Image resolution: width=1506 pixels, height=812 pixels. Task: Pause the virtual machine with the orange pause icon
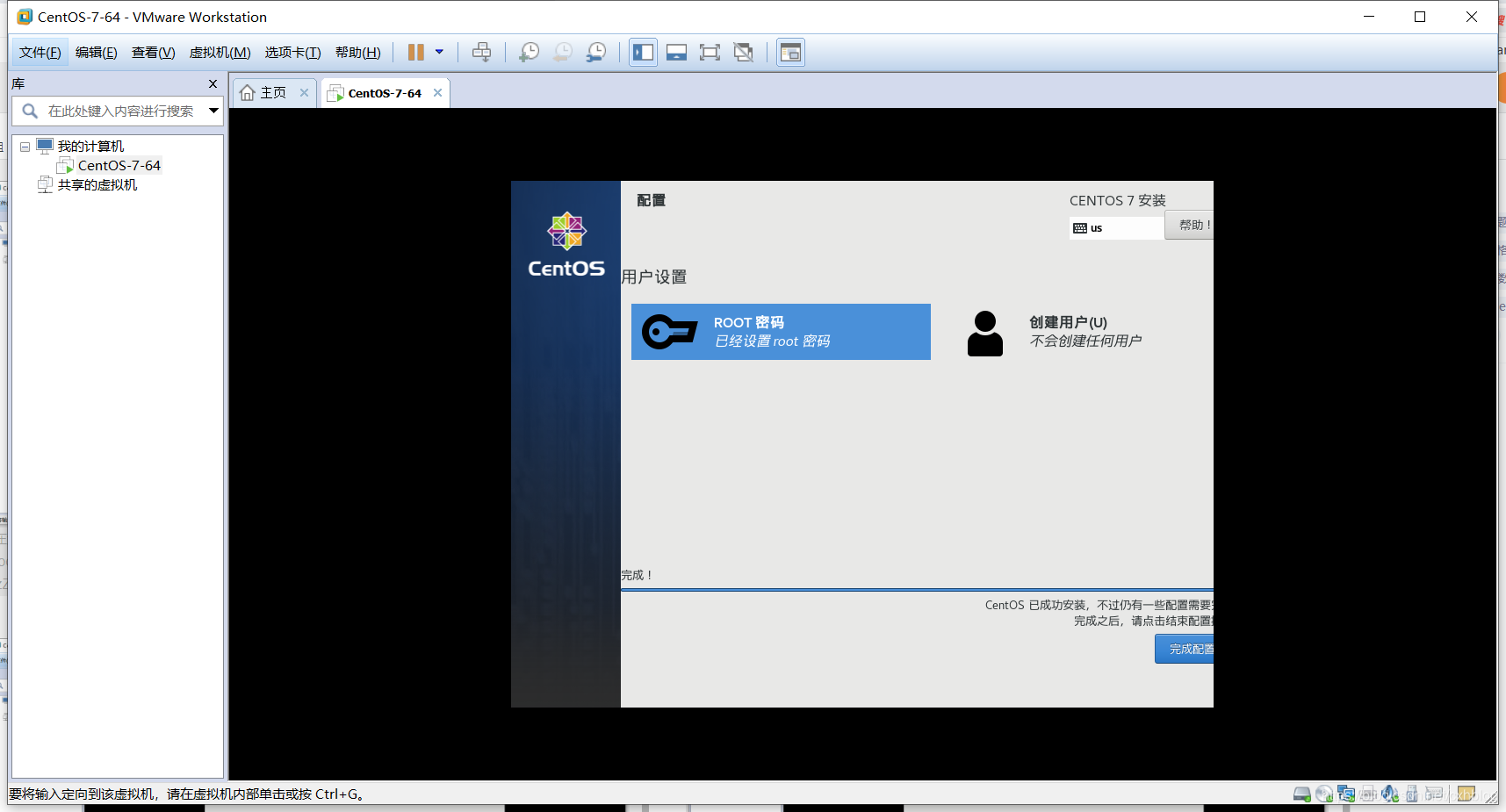click(416, 53)
